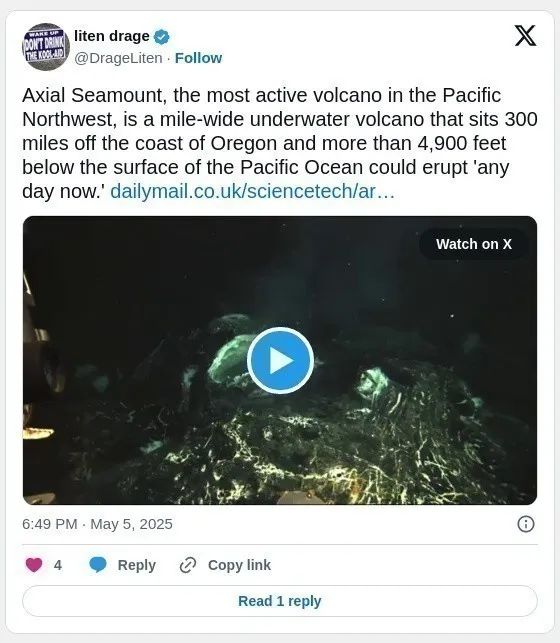Click the chain link copy icon

click(x=188, y=565)
